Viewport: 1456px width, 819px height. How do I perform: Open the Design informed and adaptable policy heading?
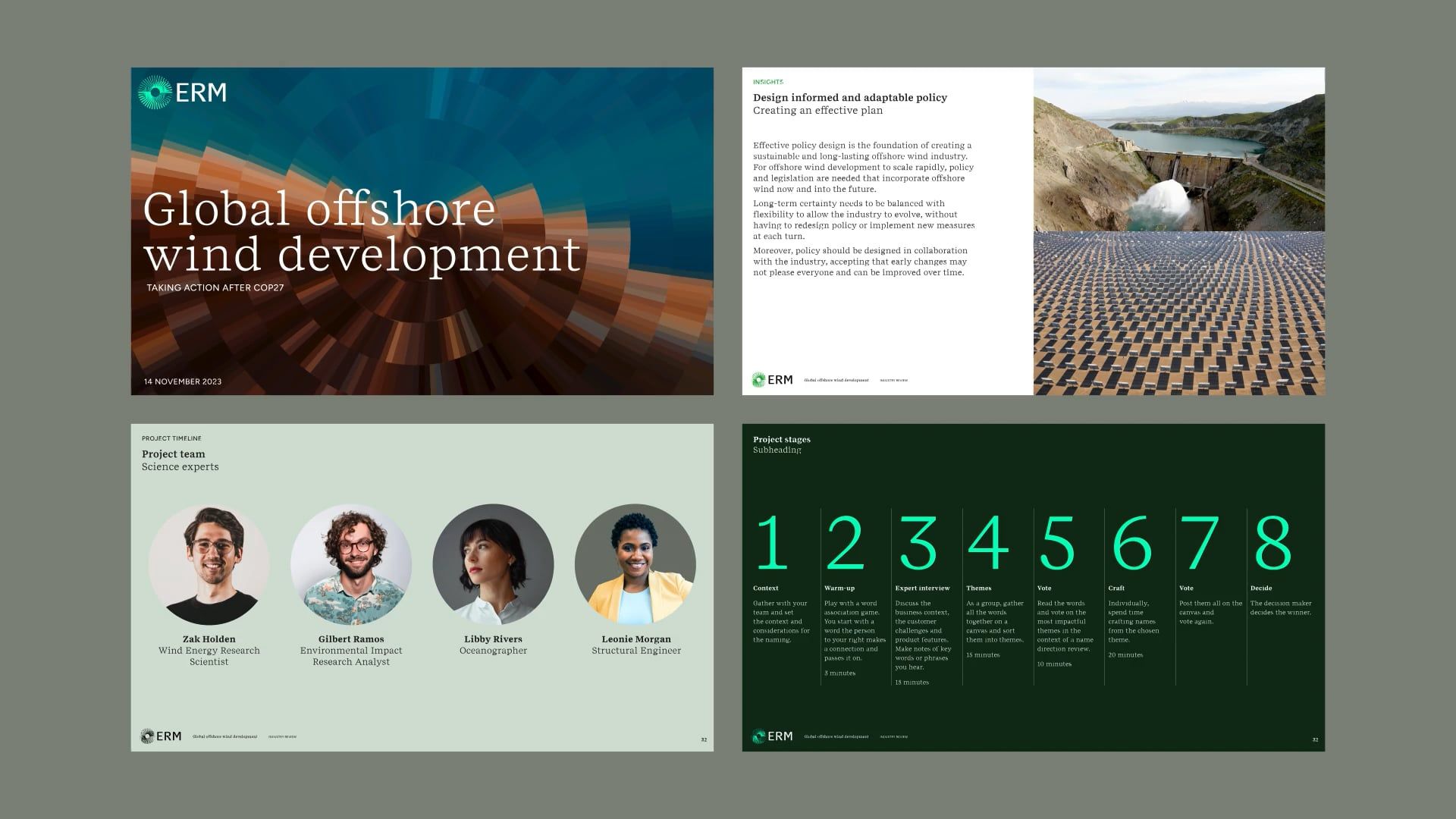pos(849,97)
